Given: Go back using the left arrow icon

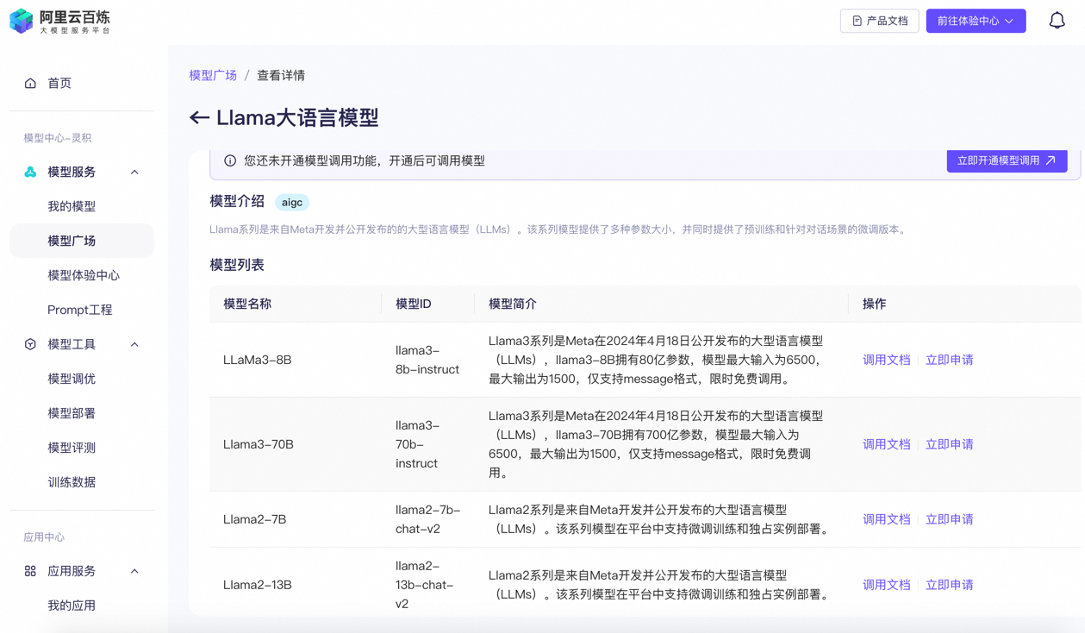Looking at the screenshot, I should (199, 118).
